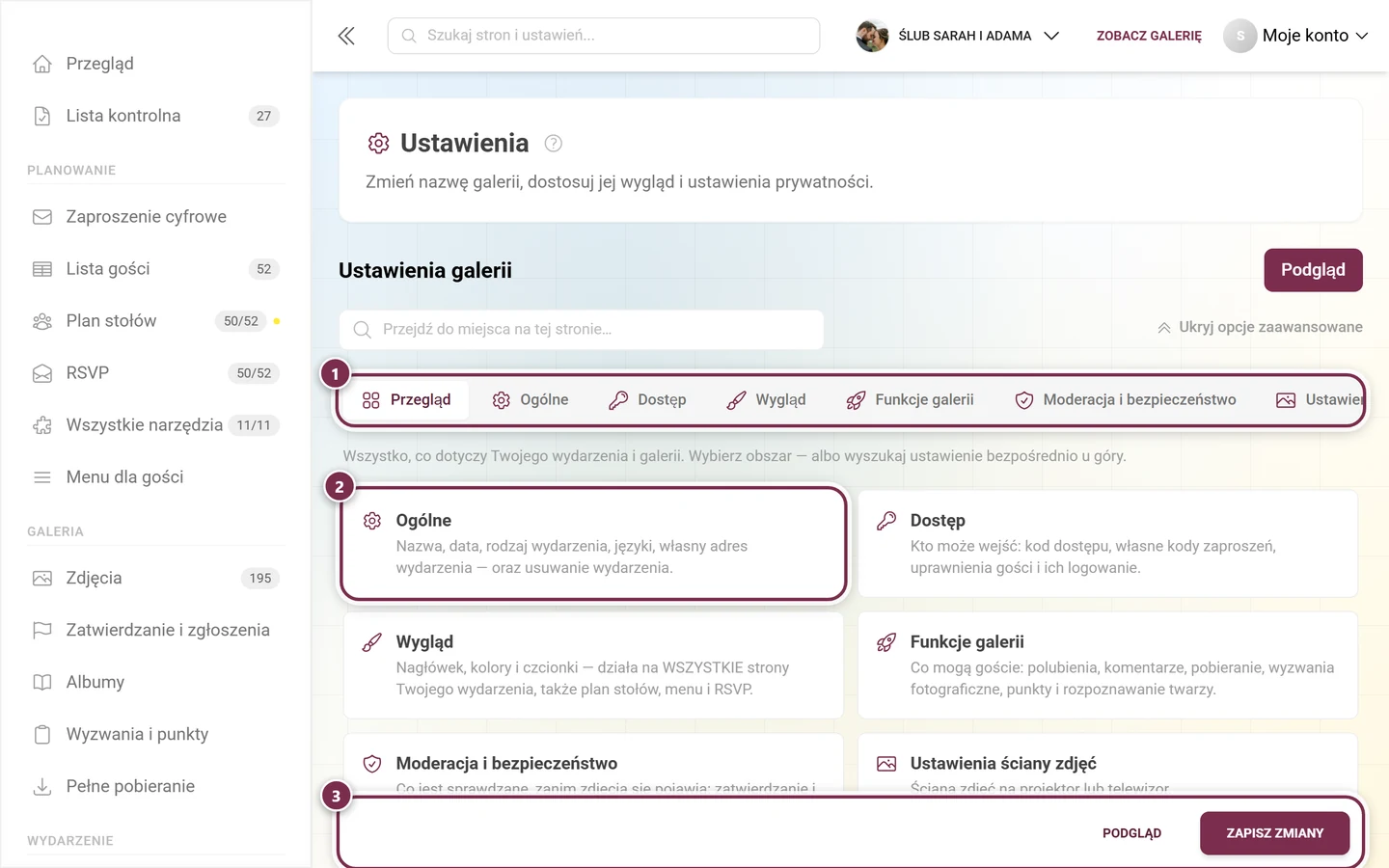Click the open envelope icon beside RSVP

[x=42, y=373]
